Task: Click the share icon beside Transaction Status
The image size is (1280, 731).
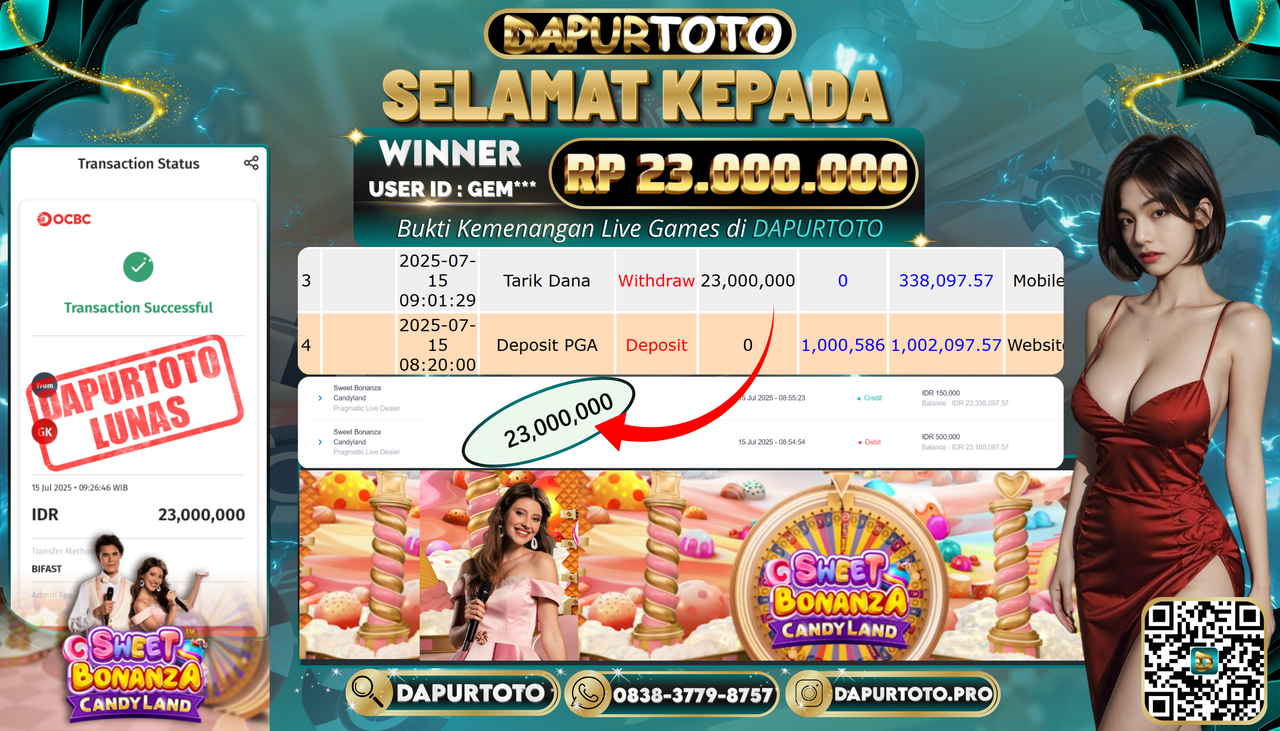Action: pyautogui.click(x=251, y=163)
